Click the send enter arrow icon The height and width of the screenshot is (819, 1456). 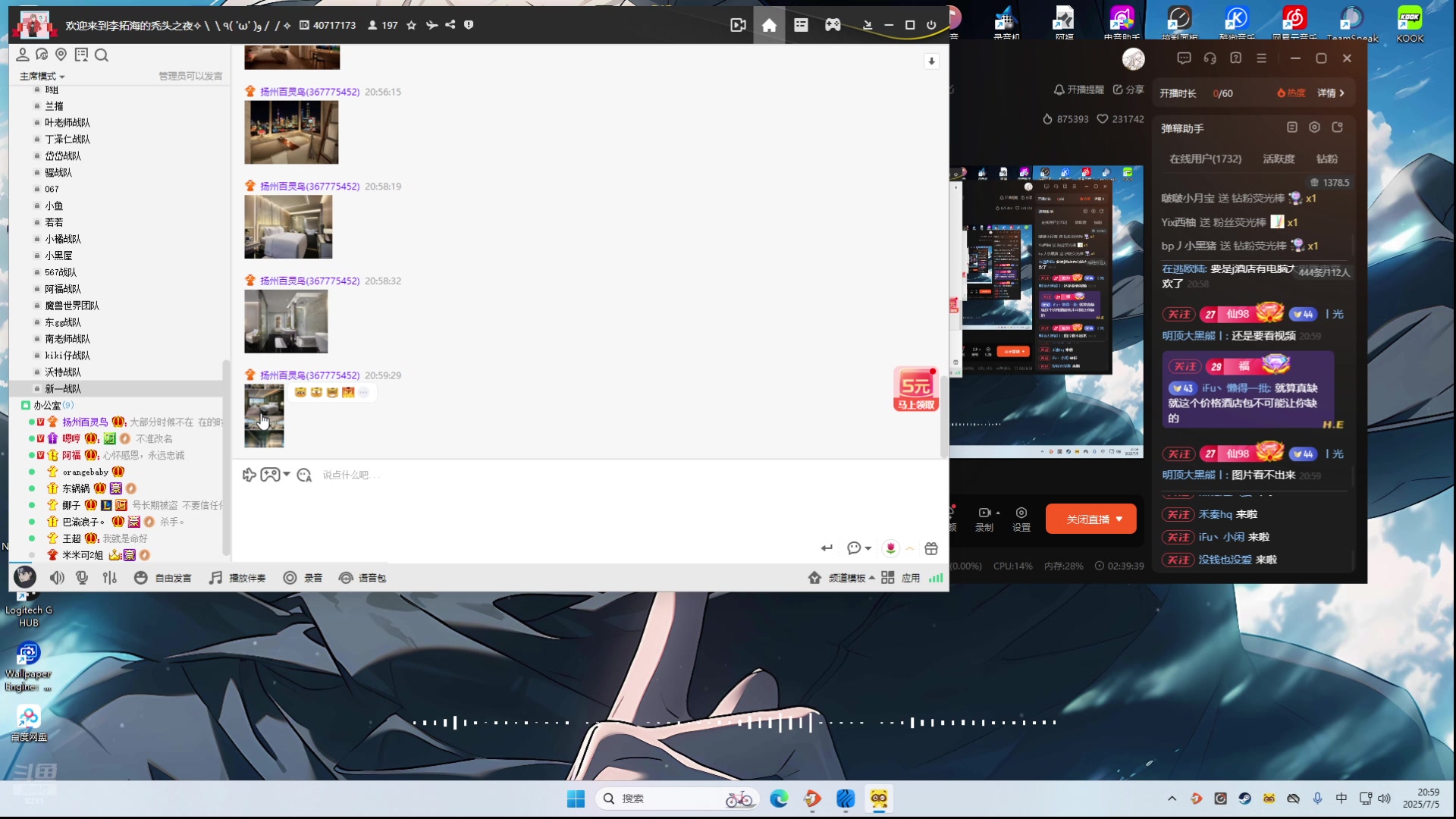(x=827, y=548)
